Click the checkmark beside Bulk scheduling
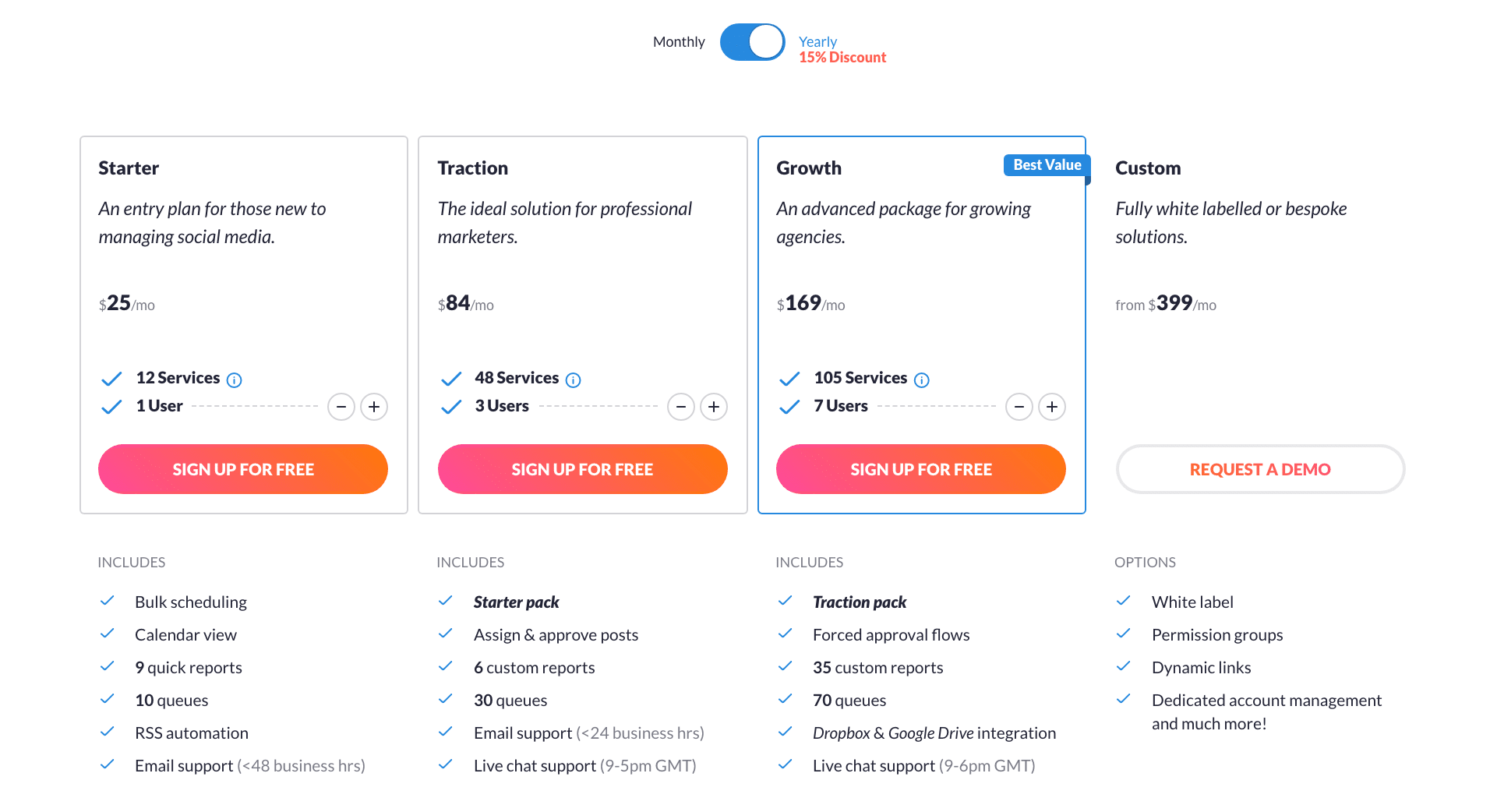Image resolution: width=1490 pixels, height=812 pixels. [108, 601]
